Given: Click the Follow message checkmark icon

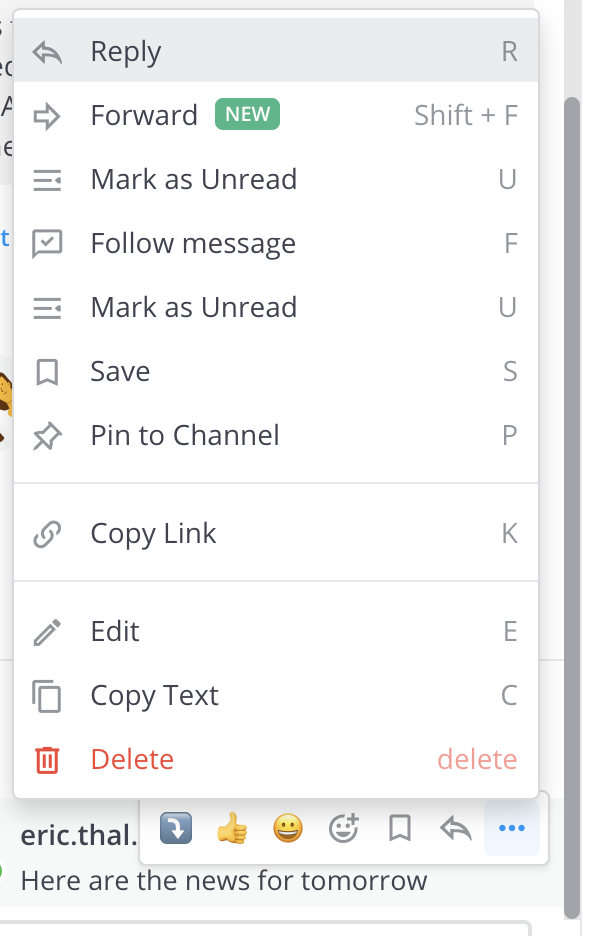Looking at the screenshot, I should click(47, 244).
